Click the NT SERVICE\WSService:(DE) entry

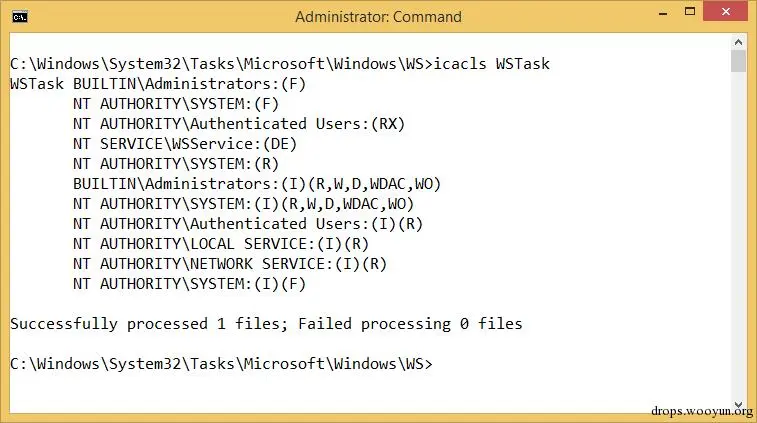pos(185,144)
